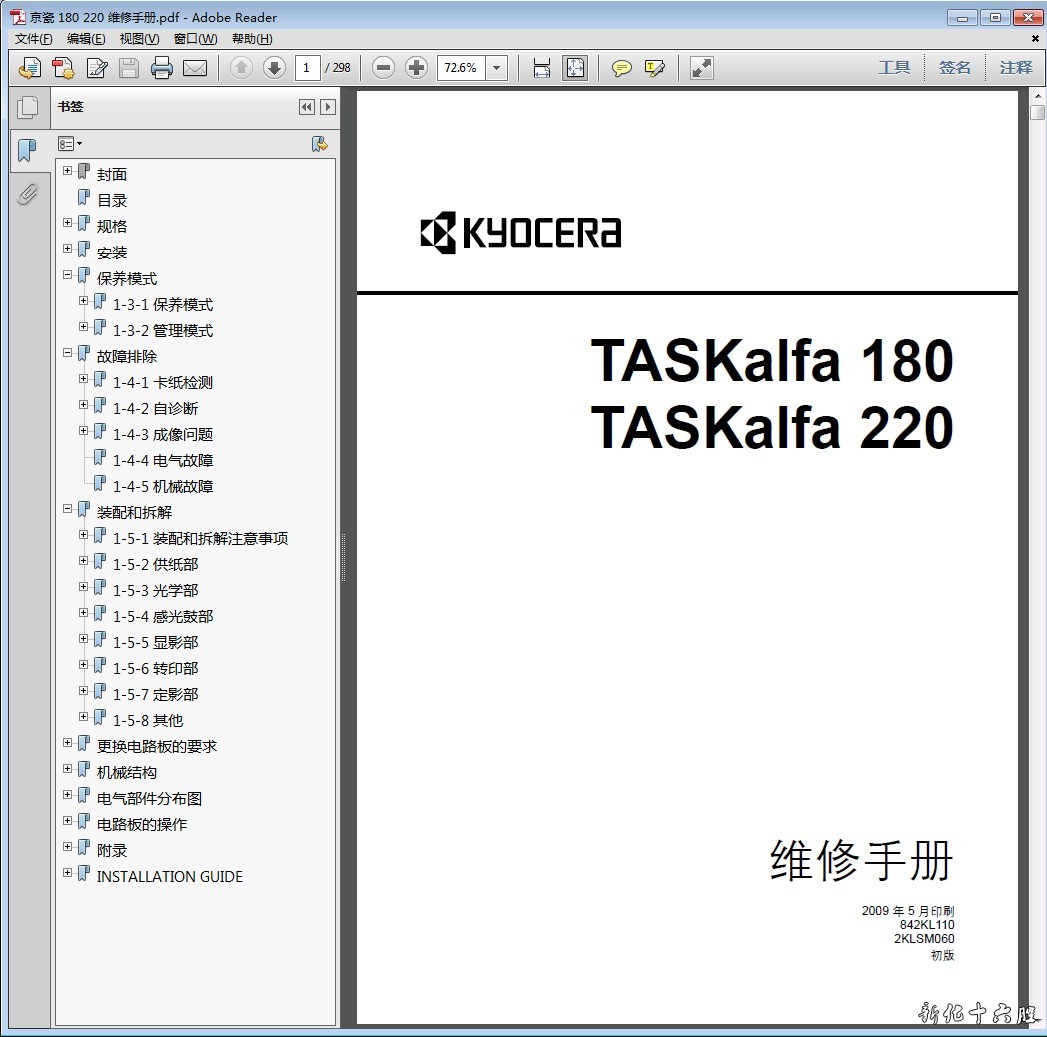The height and width of the screenshot is (1037, 1047).
Task: Toggle the fit-to-width scrolling view
Action: [542, 68]
